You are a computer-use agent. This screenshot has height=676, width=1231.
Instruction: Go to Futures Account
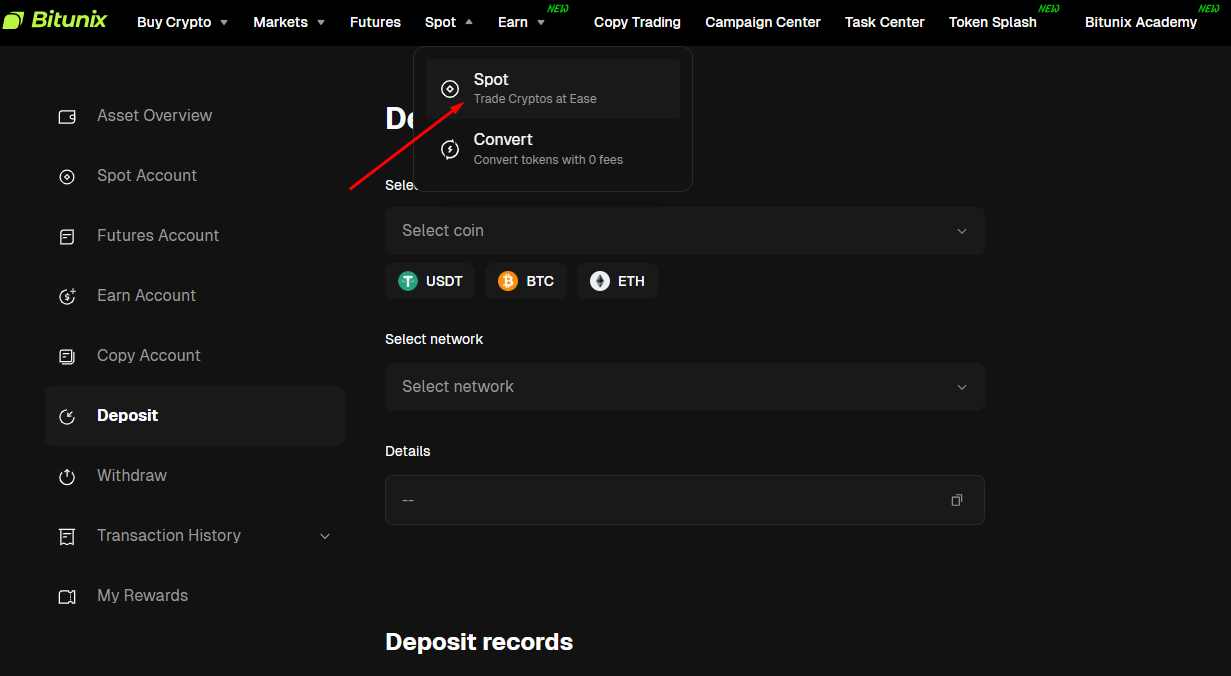tap(195, 236)
